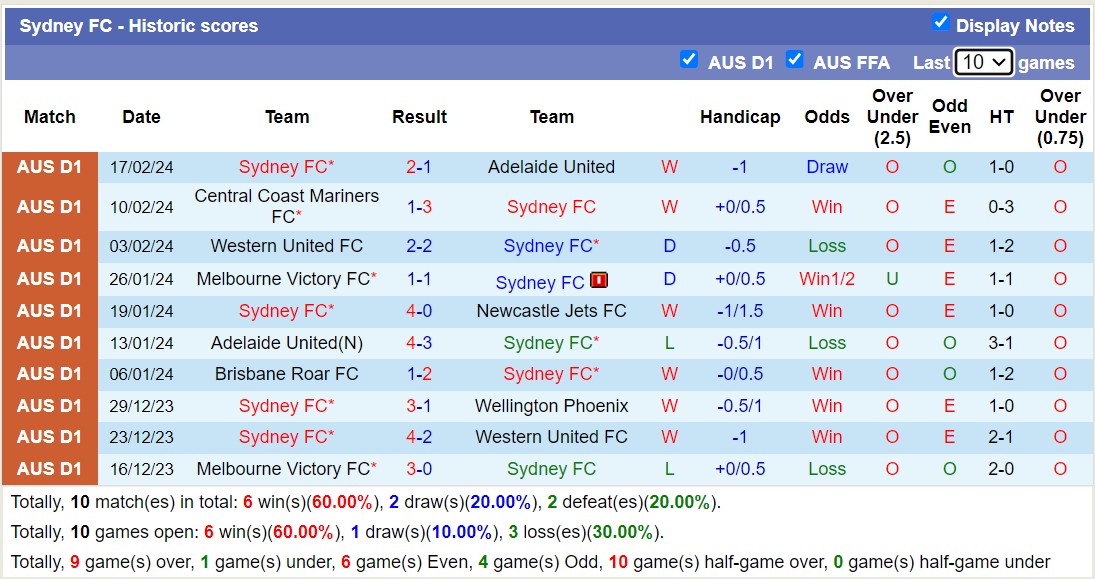The image size is (1095, 579).
Task: Click the Win1/2 odds entry for 26/01/24
Action: (x=827, y=279)
